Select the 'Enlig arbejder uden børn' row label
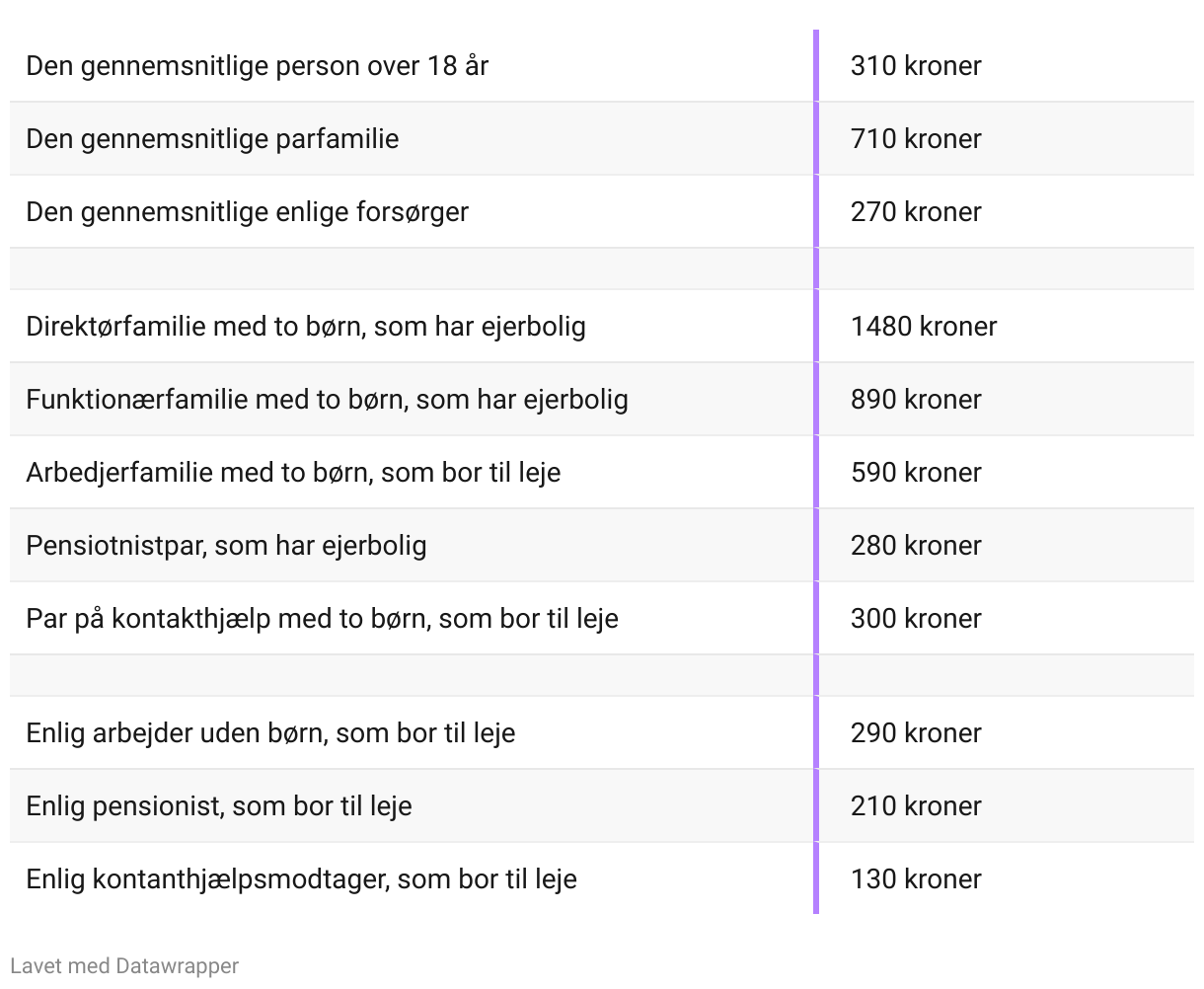 tap(270, 733)
